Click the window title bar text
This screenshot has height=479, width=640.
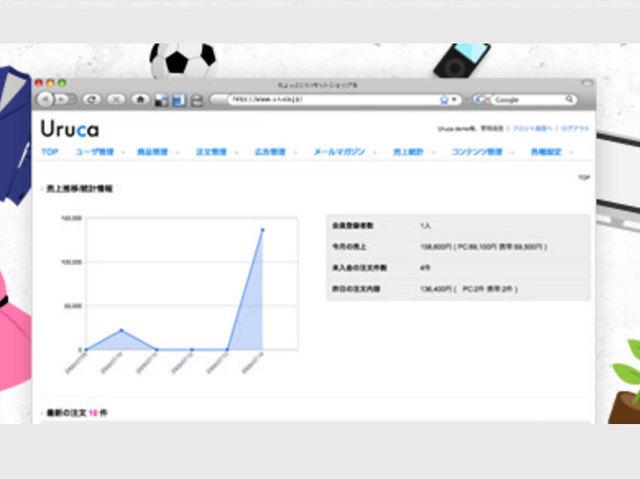317,85
